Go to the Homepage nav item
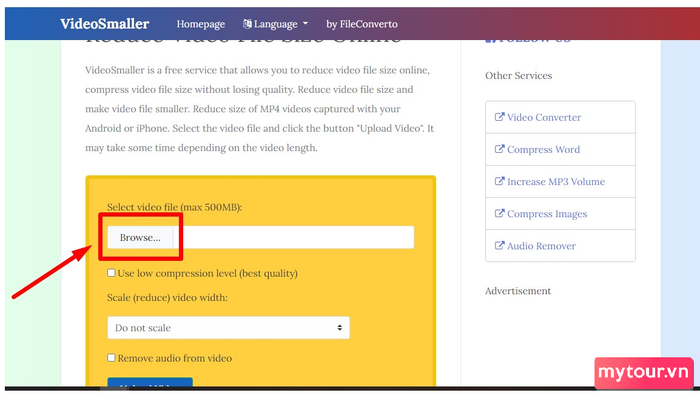Screen dimensions: 700x398 pyautogui.click(x=200, y=24)
